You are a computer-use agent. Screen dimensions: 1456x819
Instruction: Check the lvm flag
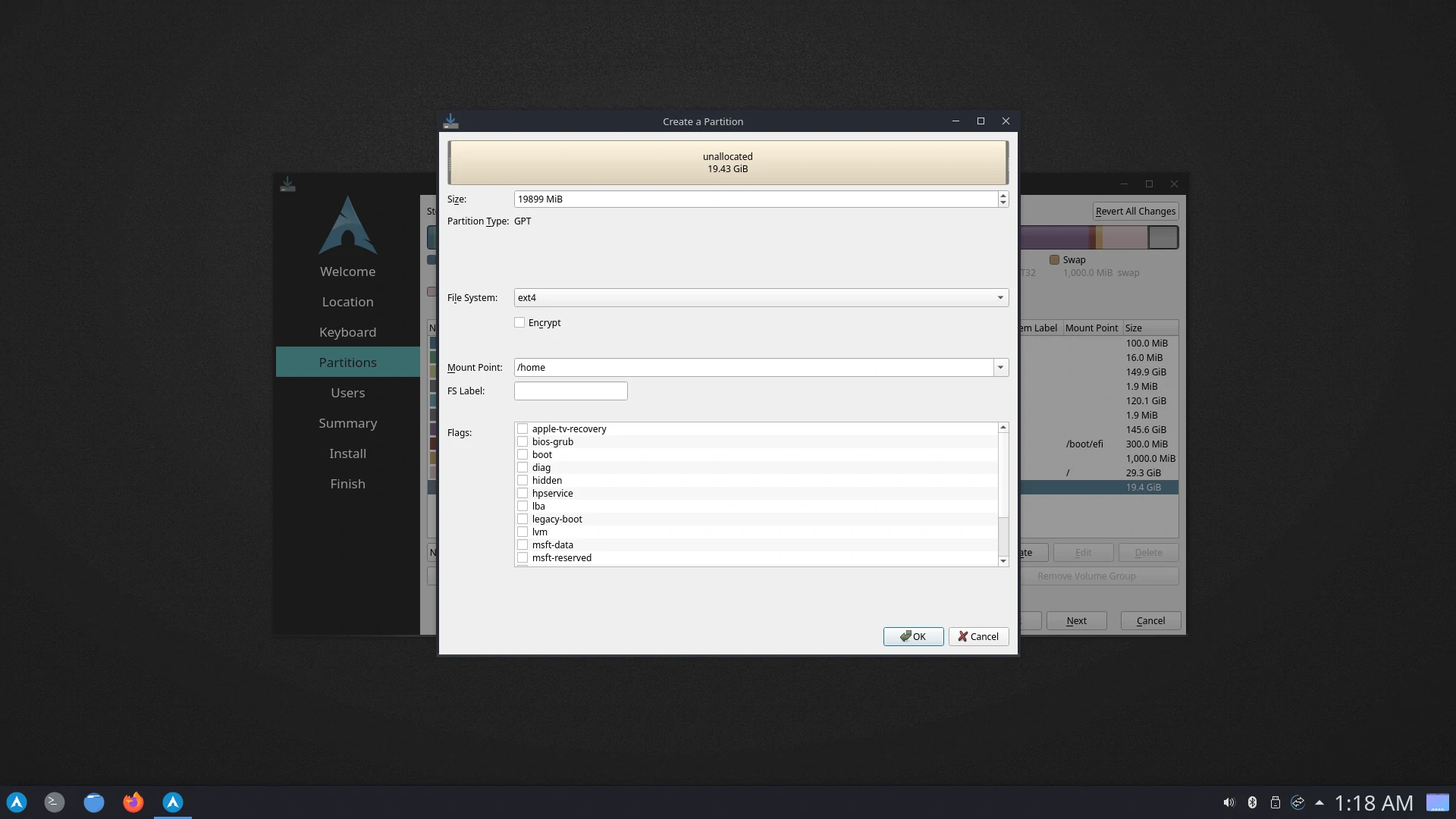click(522, 532)
